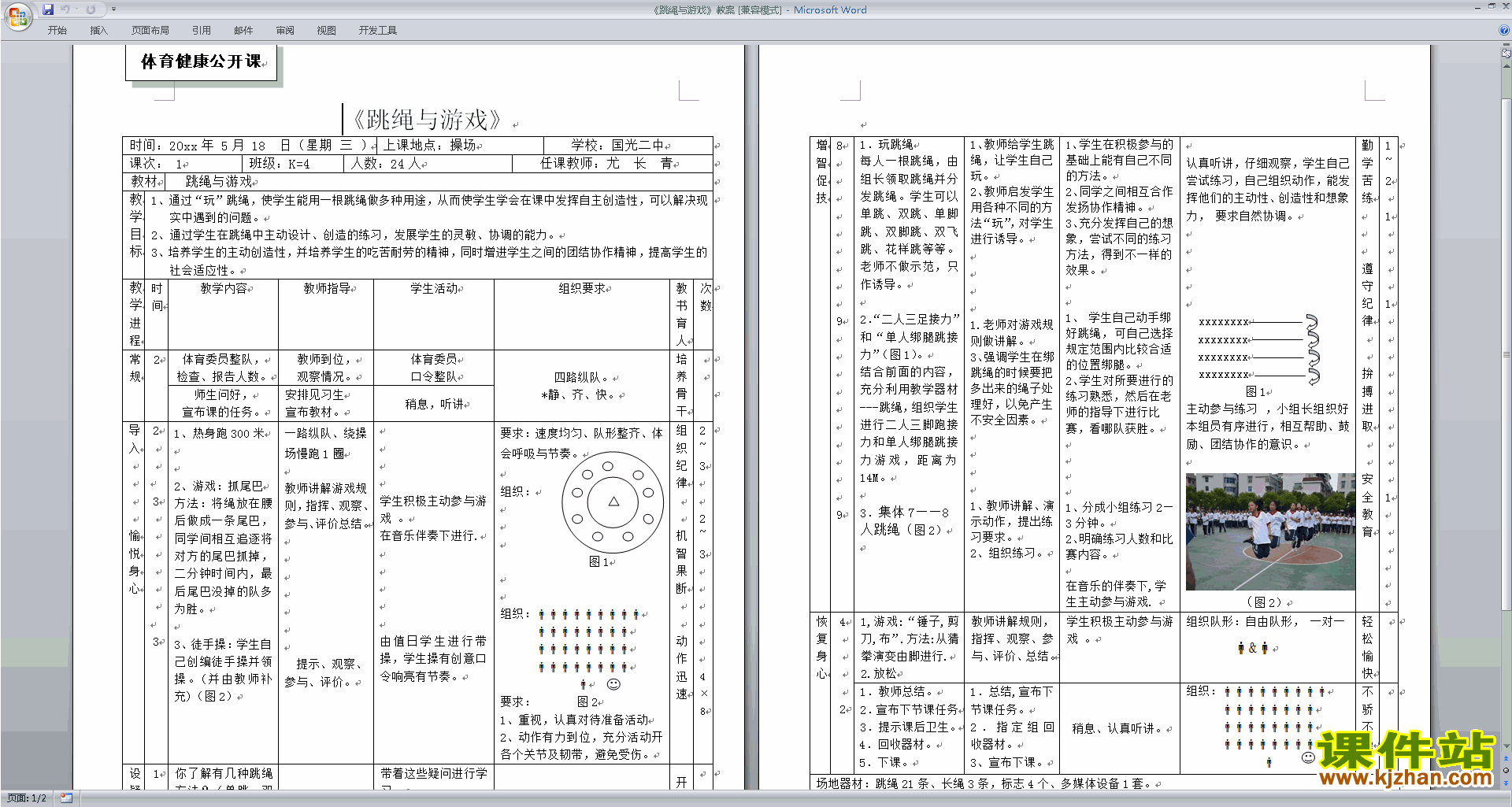The height and width of the screenshot is (807, 1512).
Task: Switch to the 审阅 ribbon tab
Action: 285,30
